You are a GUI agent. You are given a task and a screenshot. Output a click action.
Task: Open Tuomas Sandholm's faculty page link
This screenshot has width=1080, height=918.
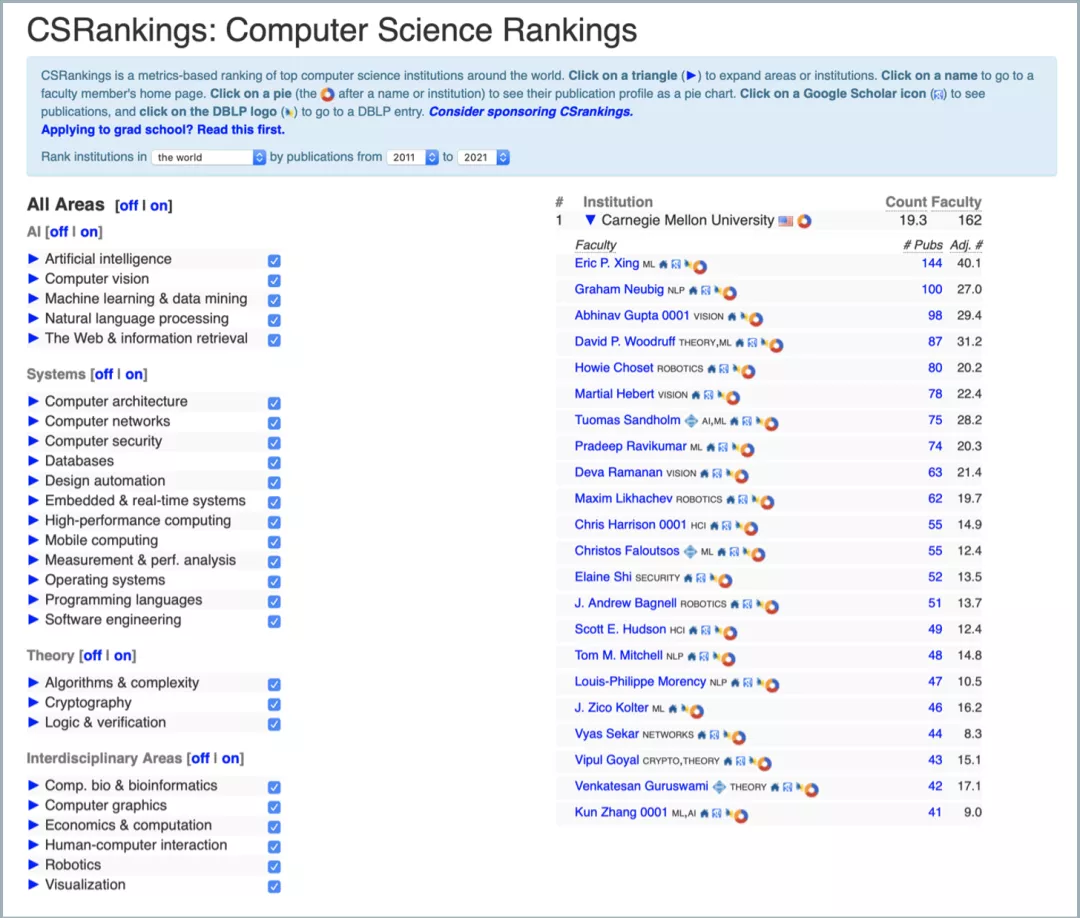click(x=627, y=419)
